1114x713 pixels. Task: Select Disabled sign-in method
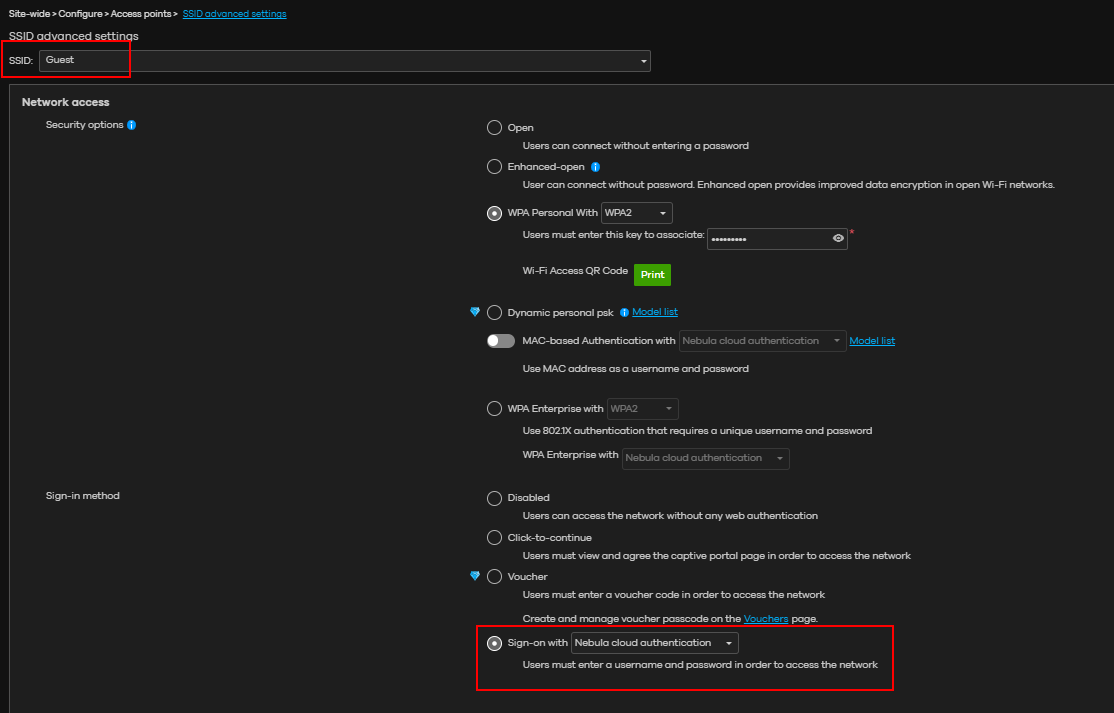pyautogui.click(x=494, y=498)
